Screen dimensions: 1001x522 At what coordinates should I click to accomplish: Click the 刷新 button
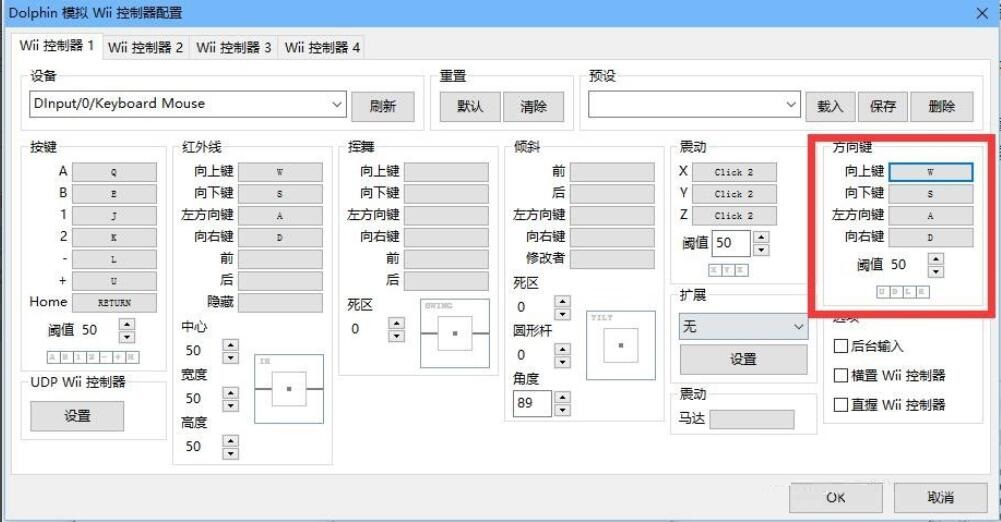pos(383,107)
